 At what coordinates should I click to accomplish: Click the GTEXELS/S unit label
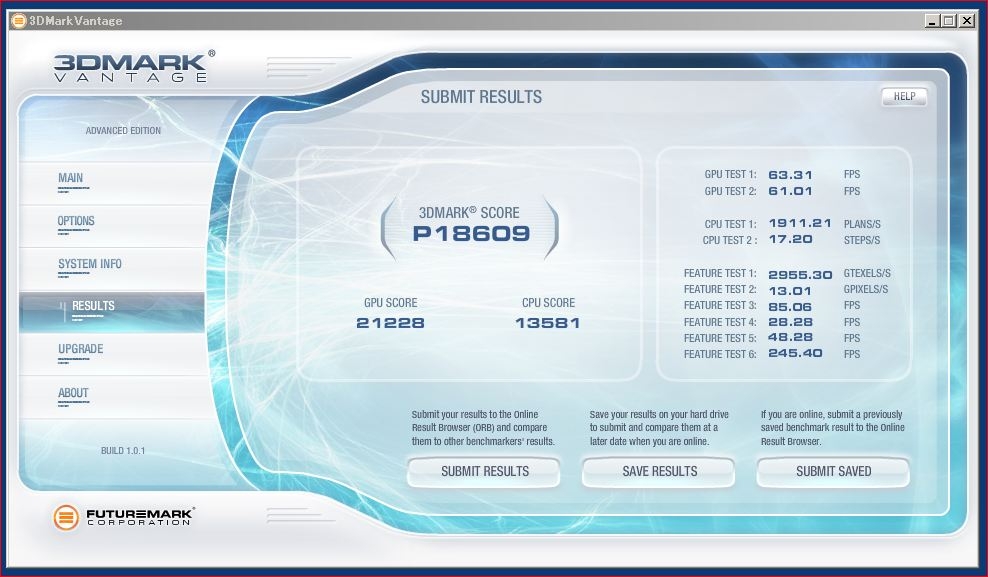tap(867, 273)
